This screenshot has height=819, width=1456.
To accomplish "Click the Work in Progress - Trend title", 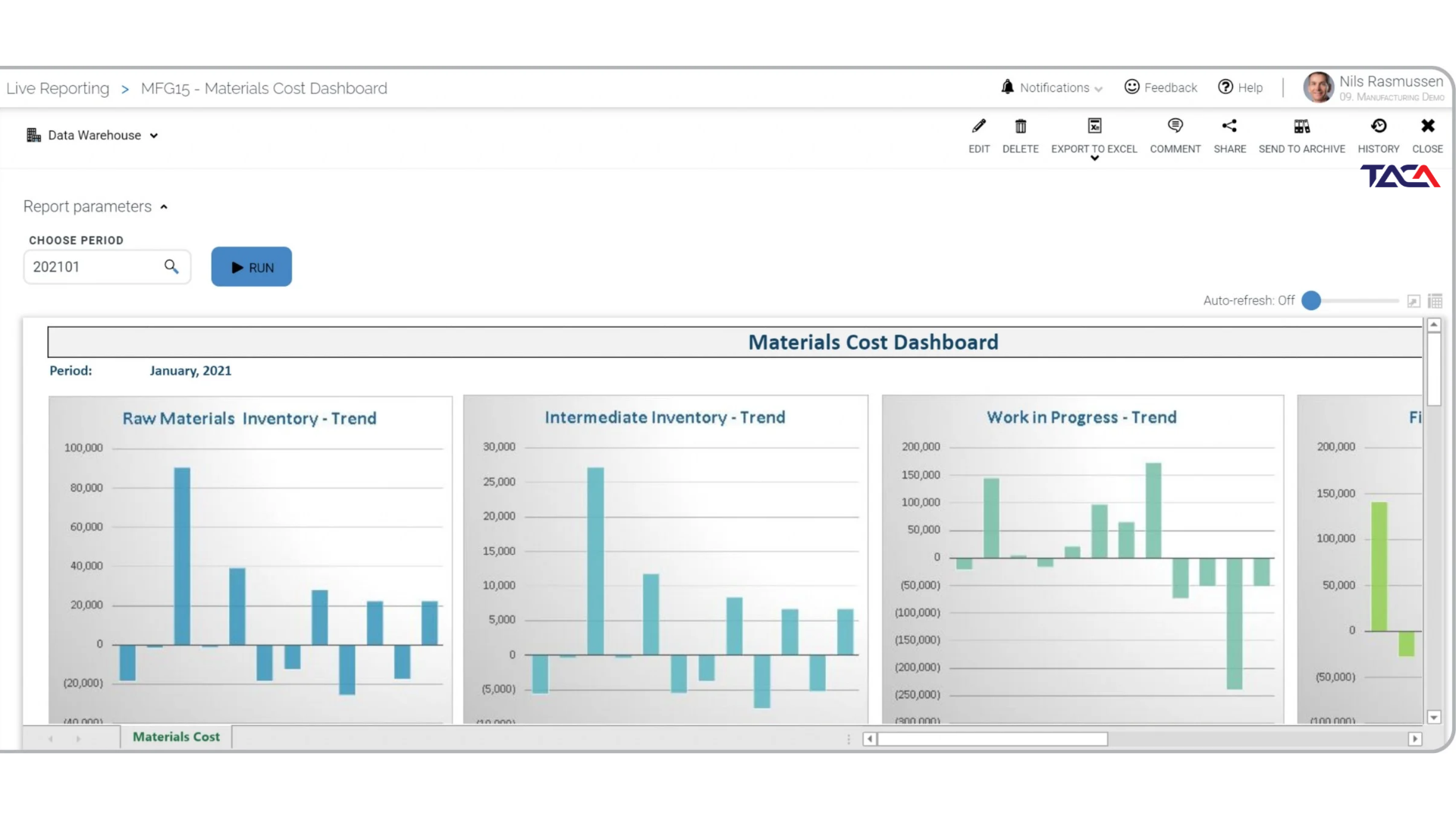I will 1081,417.
